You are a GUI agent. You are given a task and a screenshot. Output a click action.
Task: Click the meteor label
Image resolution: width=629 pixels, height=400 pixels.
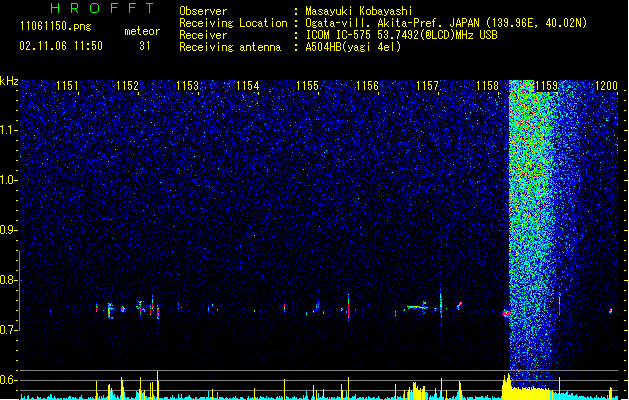[x=142, y=31]
